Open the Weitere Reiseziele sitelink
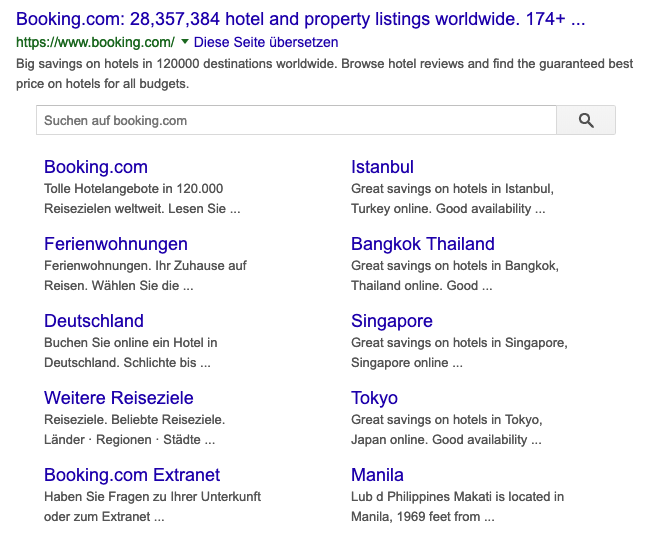This screenshot has height=543, width=663. (119, 398)
